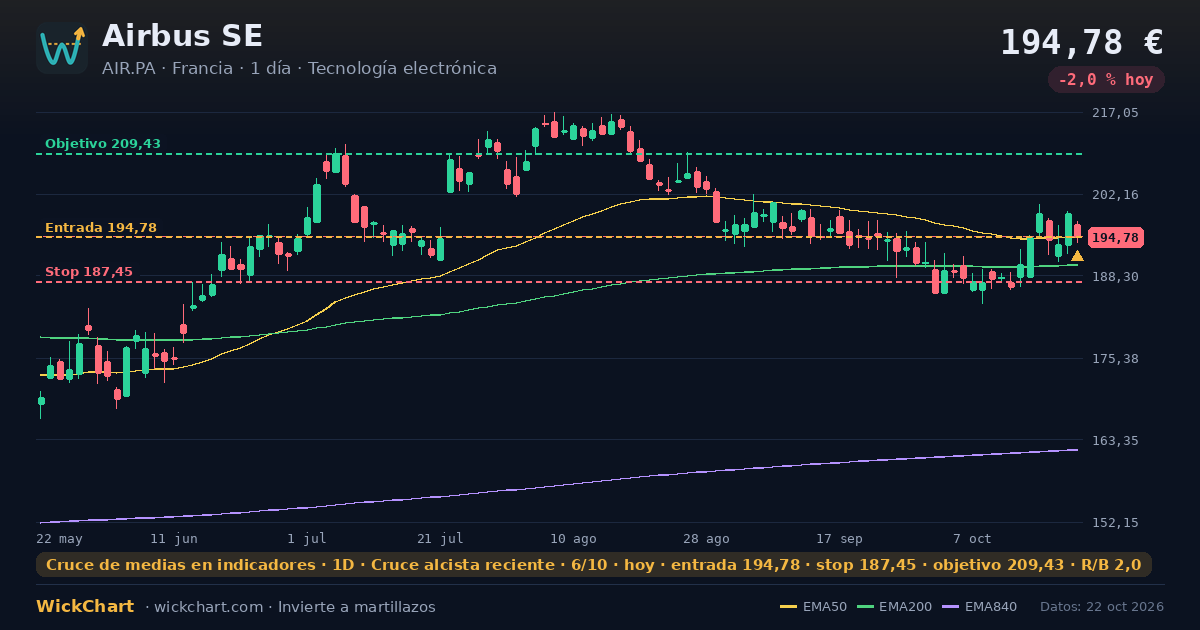Click the 10 ago date axis label
The width and height of the screenshot is (1200, 630).
pyautogui.click(x=573, y=539)
